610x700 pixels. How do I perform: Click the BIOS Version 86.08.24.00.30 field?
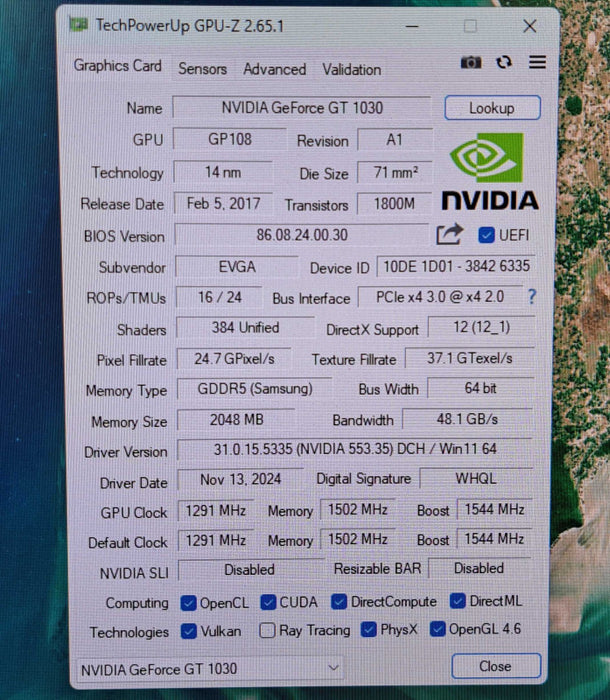[x=302, y=235]
